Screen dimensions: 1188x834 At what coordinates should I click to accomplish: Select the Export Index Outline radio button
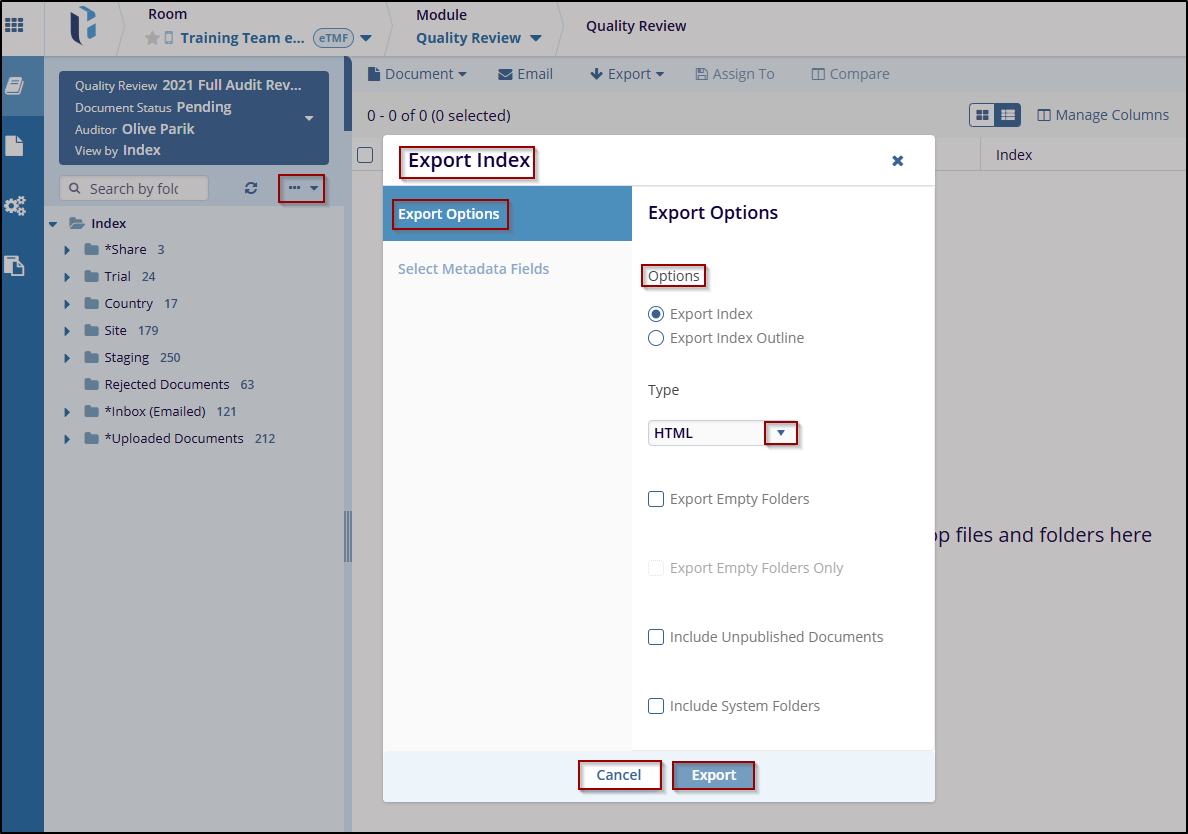coord(656,338)
